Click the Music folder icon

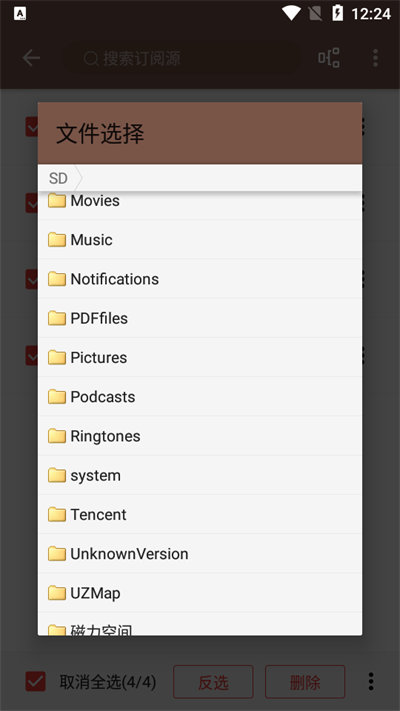click(x=57, y=239)
